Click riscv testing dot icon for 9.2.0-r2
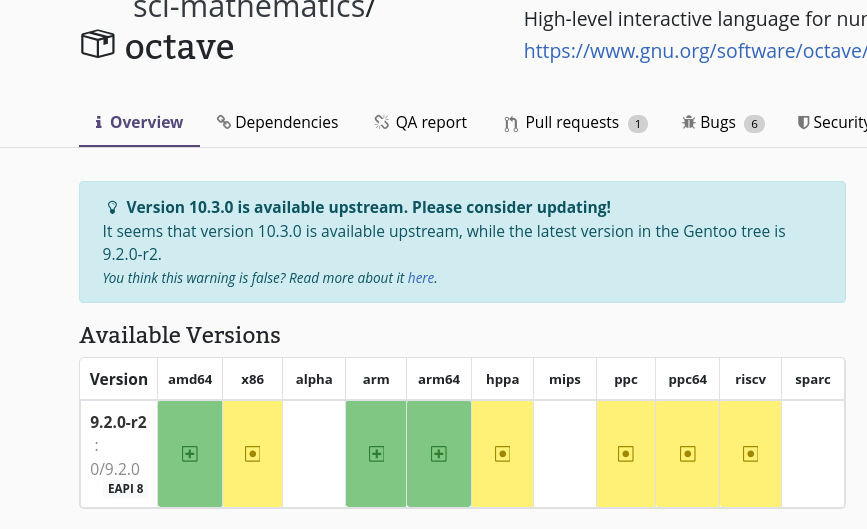 click(750, 454)
